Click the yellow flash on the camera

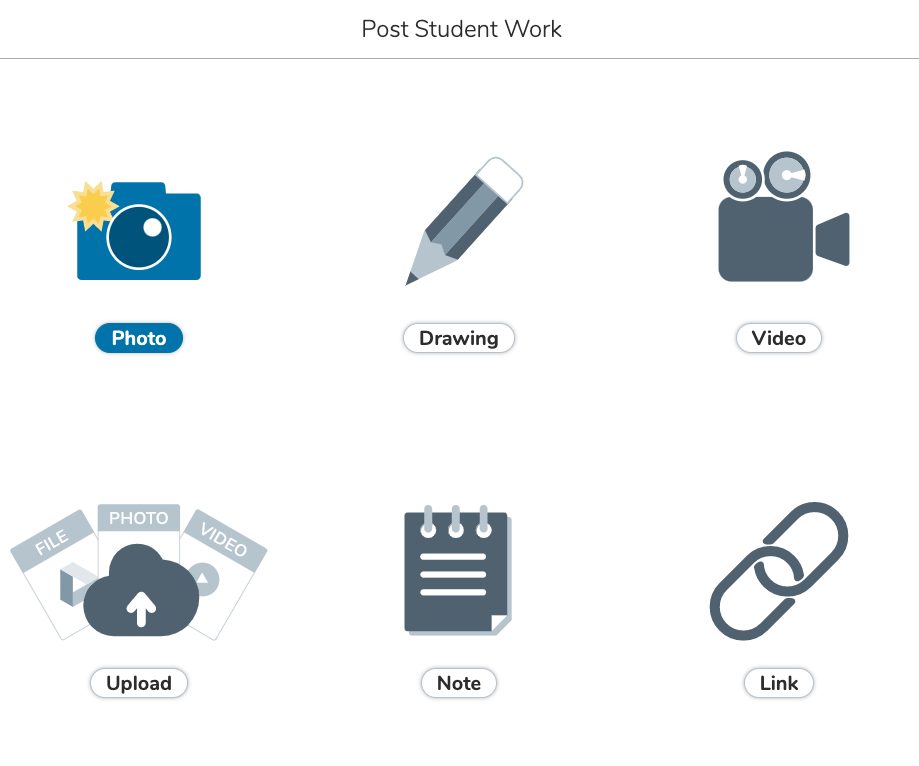point(92,206)
